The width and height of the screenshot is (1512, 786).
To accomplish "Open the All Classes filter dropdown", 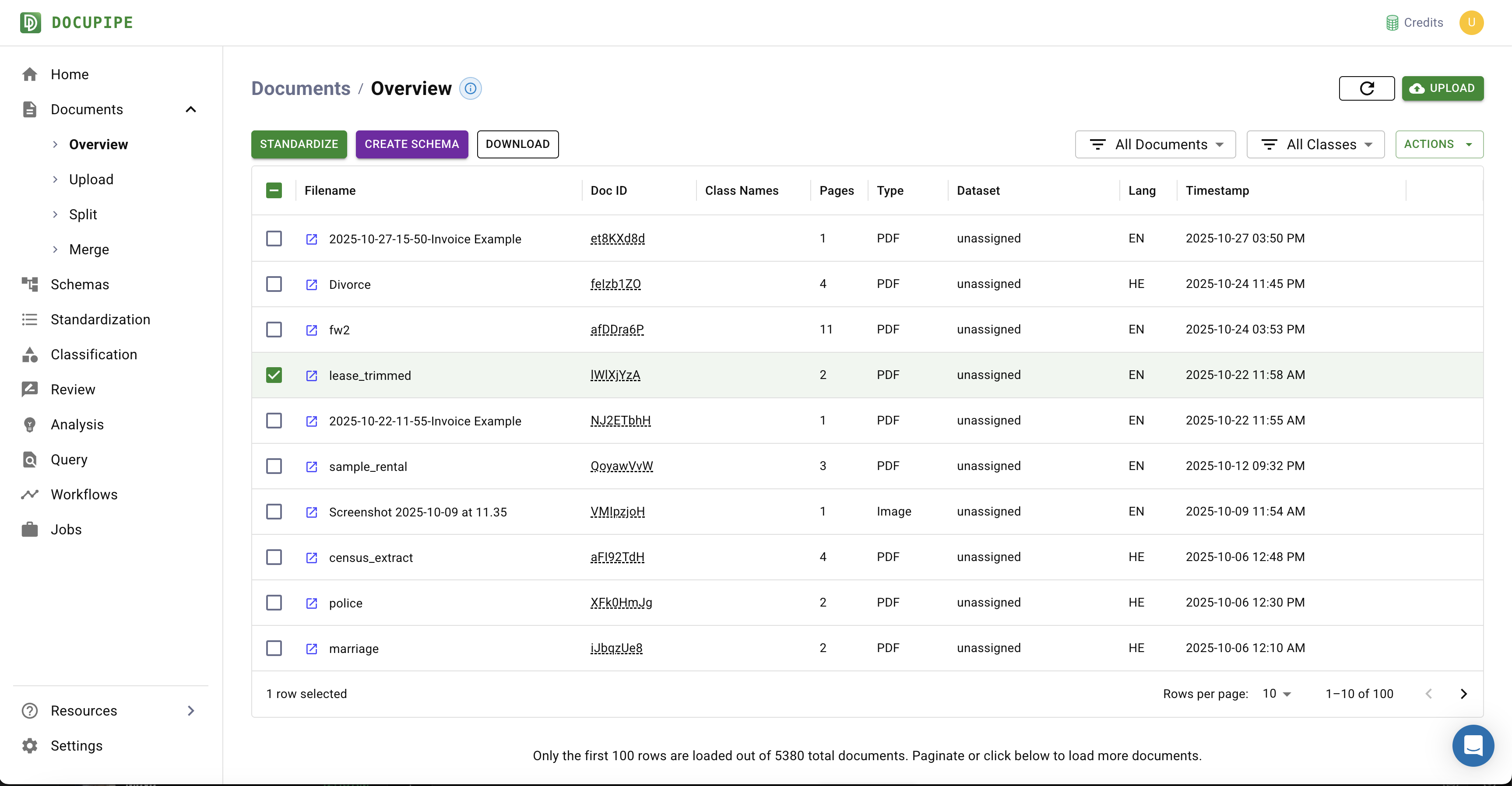I will 1315,144.
